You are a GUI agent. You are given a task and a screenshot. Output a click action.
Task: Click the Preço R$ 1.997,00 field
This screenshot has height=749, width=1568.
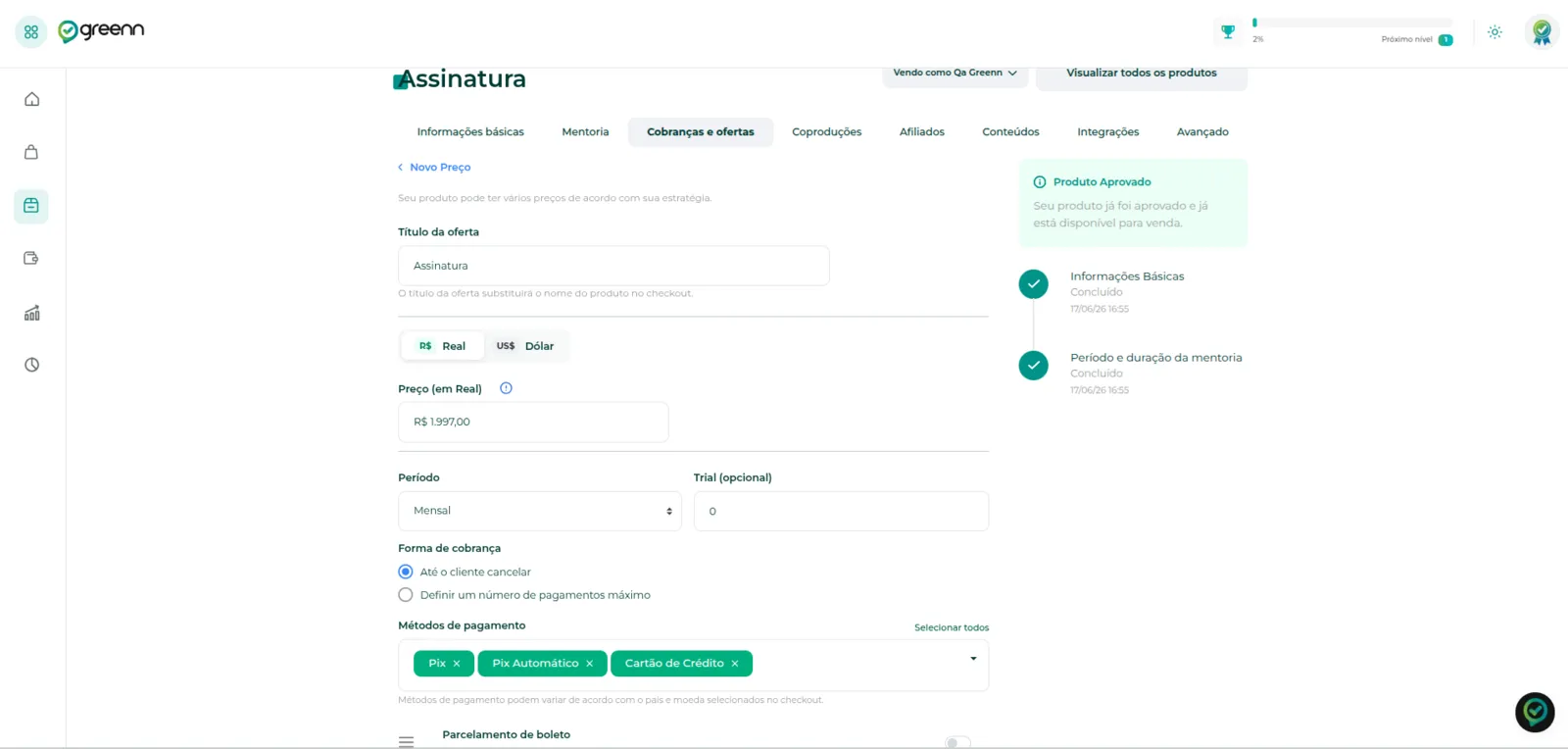pos(533,422)
